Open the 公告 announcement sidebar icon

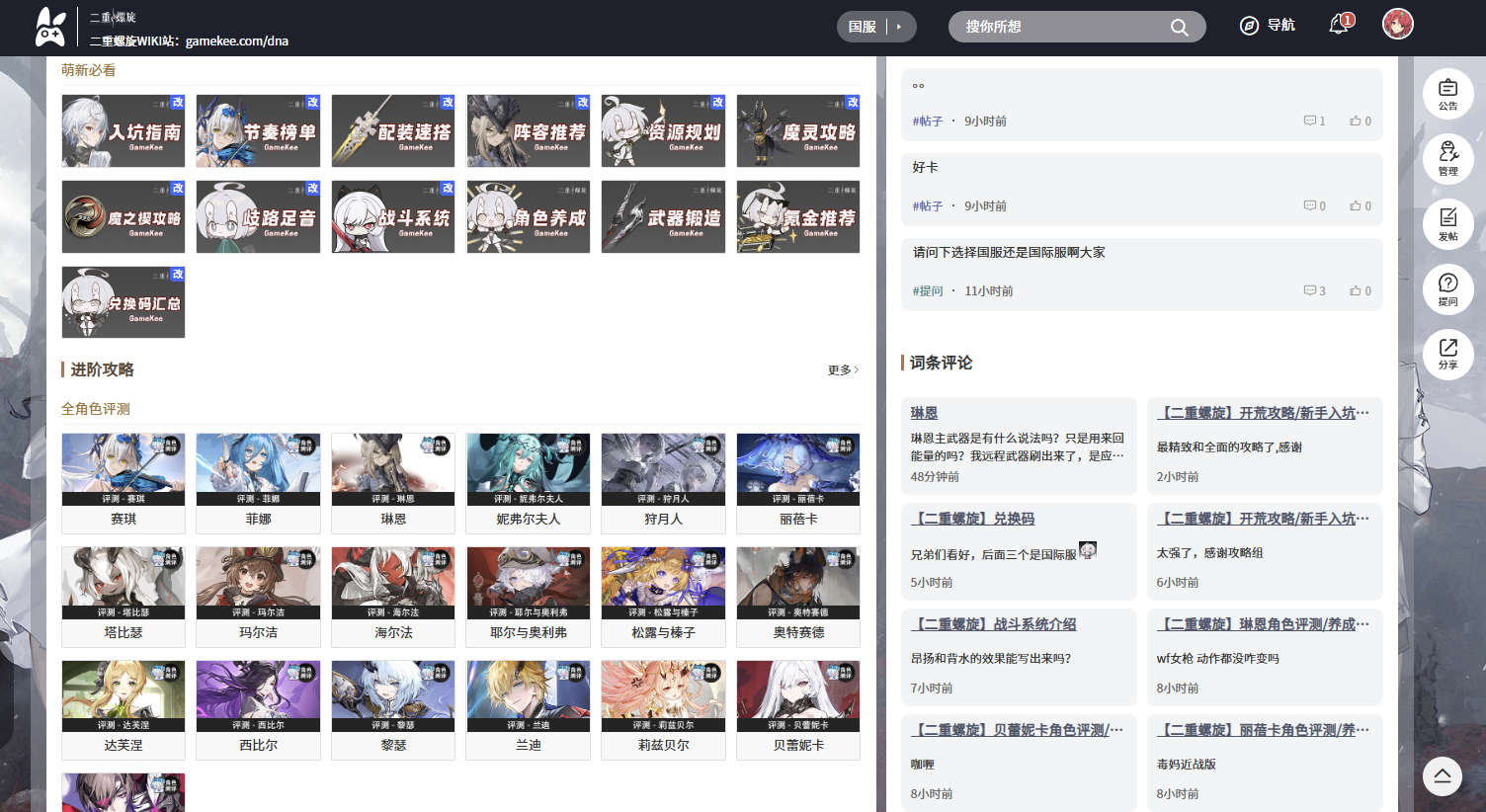click(1447, 93)
